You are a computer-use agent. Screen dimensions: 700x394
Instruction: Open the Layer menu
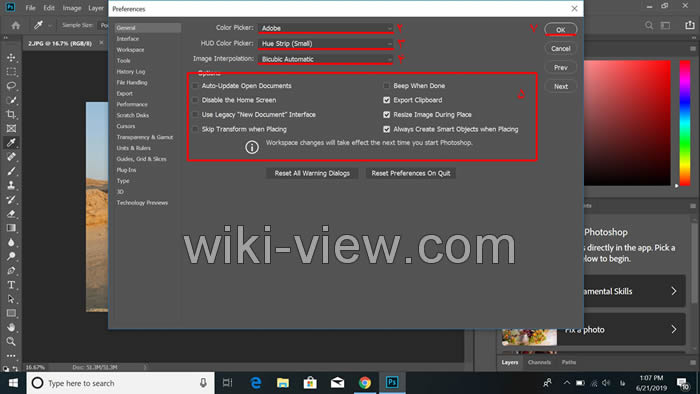(96, 8)
